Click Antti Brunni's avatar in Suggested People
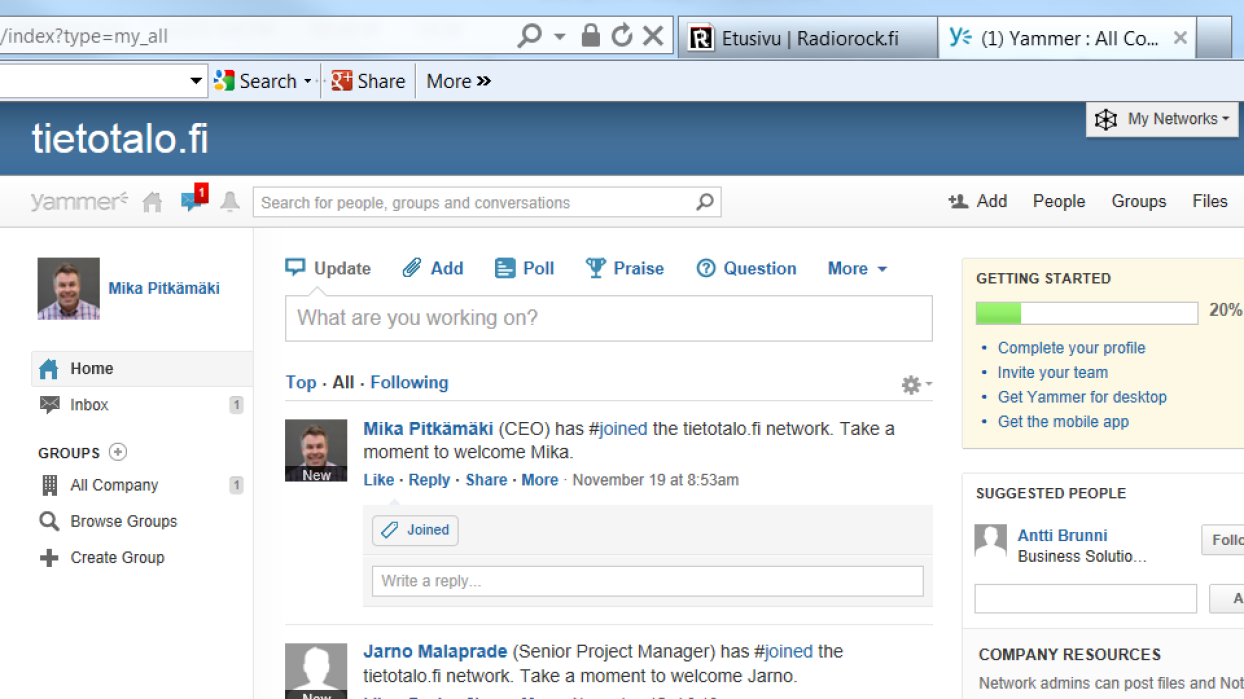The height and width of the screenshot is (699, 1244). tap(991, 542)
